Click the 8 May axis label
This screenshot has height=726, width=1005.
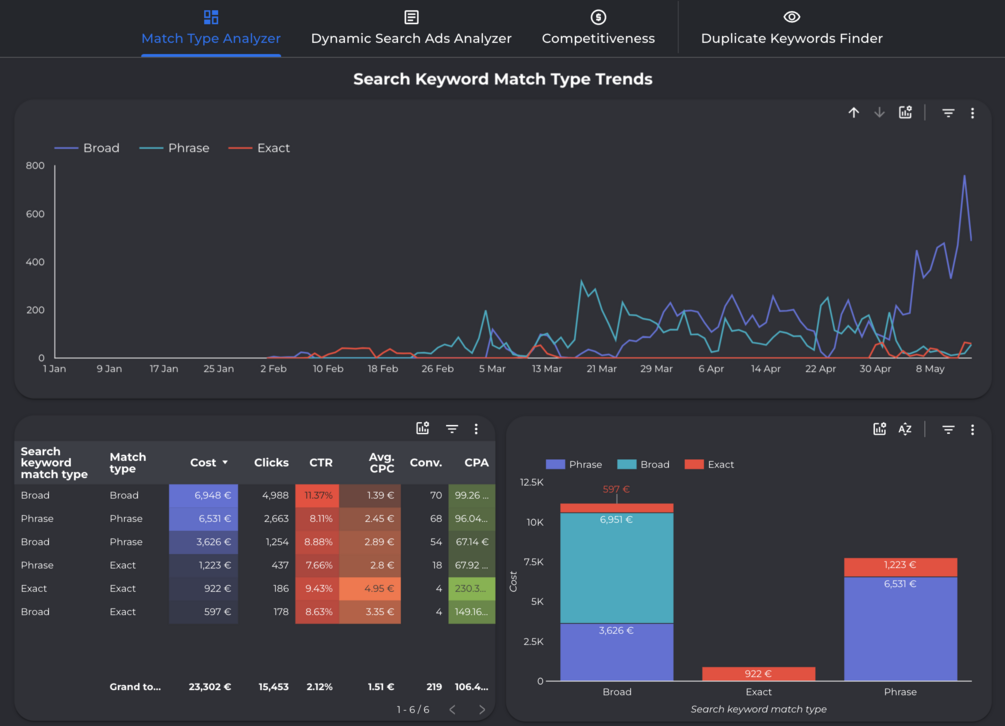click(x=930, y=369)
